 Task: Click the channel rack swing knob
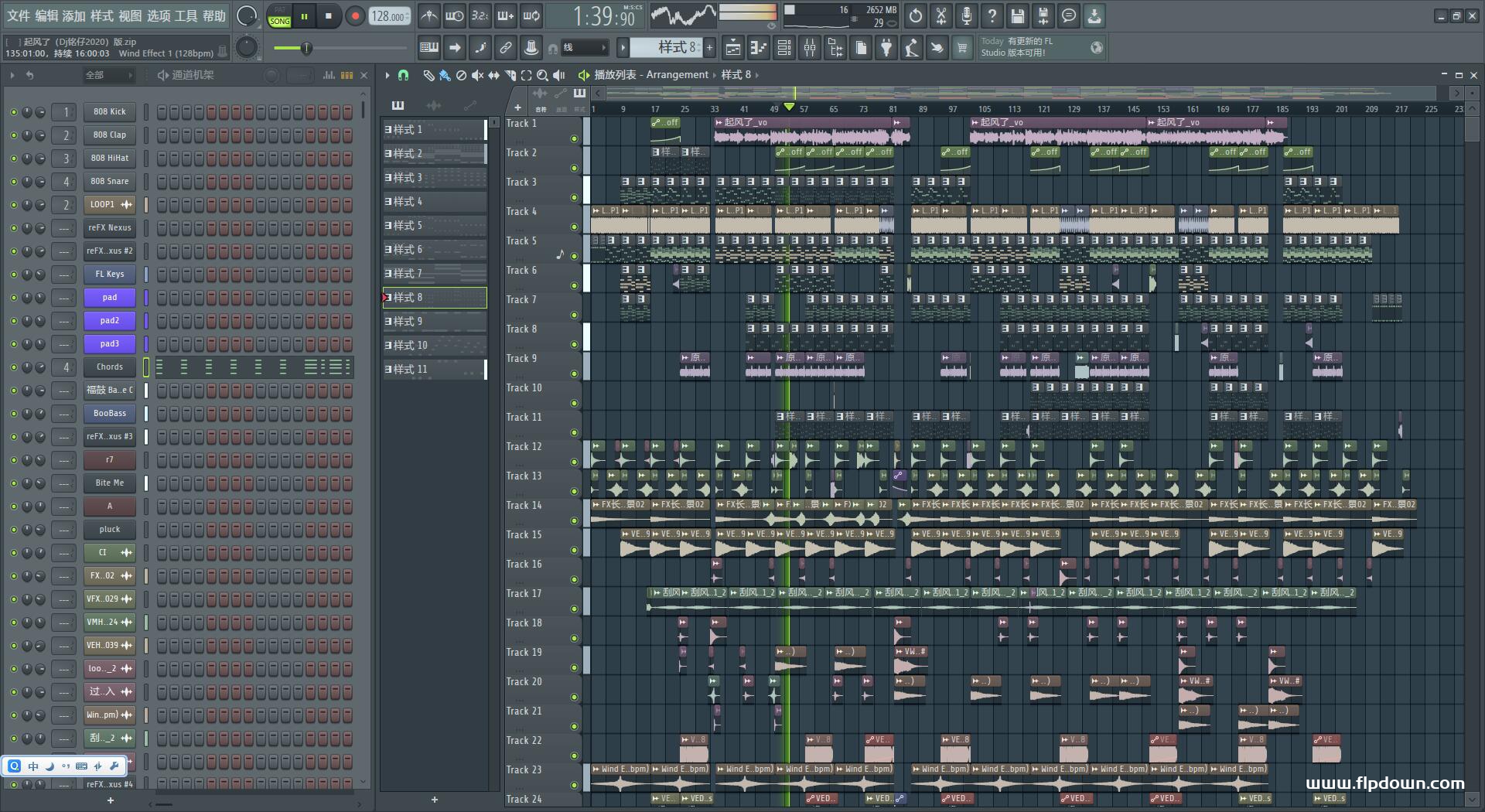[x=271, y=75]
